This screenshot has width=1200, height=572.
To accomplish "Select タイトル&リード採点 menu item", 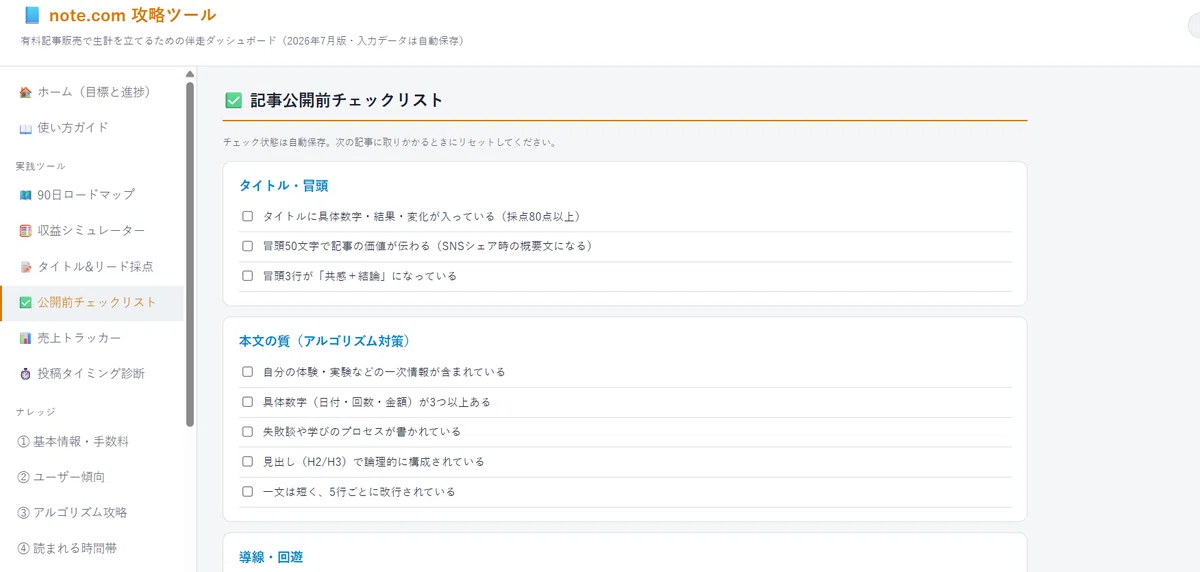I will pos(92,267).
